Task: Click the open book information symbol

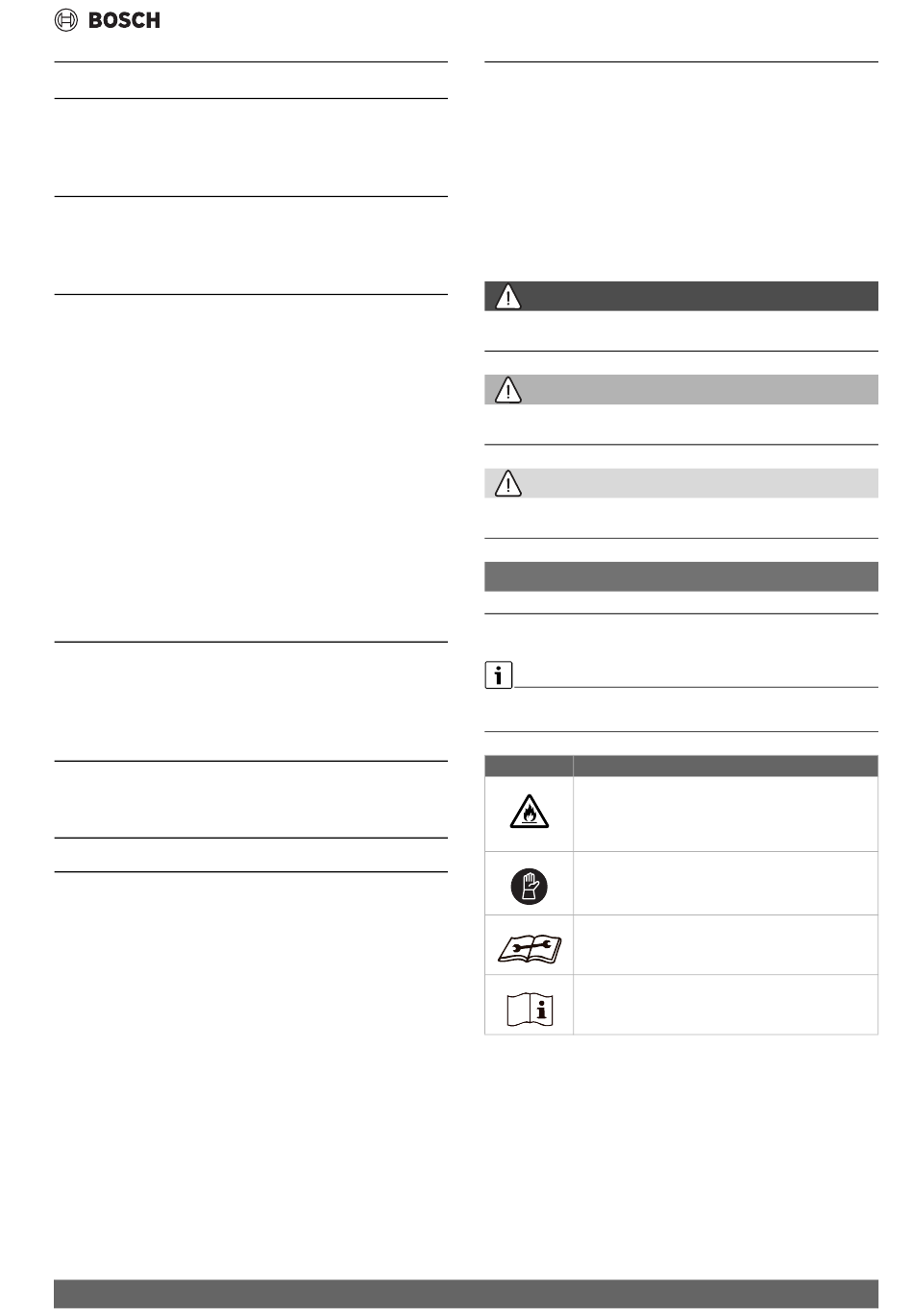Action: pyautogui.click(x=530, y=1008)
